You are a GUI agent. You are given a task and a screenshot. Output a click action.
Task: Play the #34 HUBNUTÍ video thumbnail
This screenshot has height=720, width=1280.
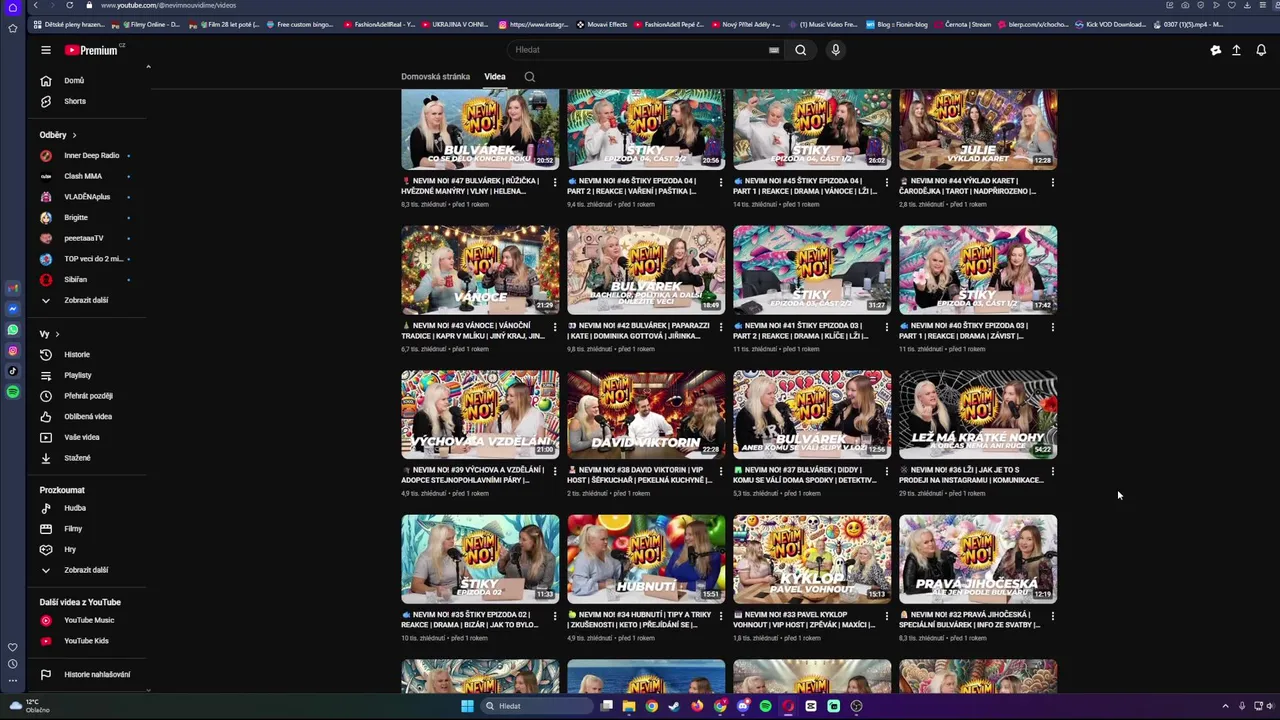point(646,559)
